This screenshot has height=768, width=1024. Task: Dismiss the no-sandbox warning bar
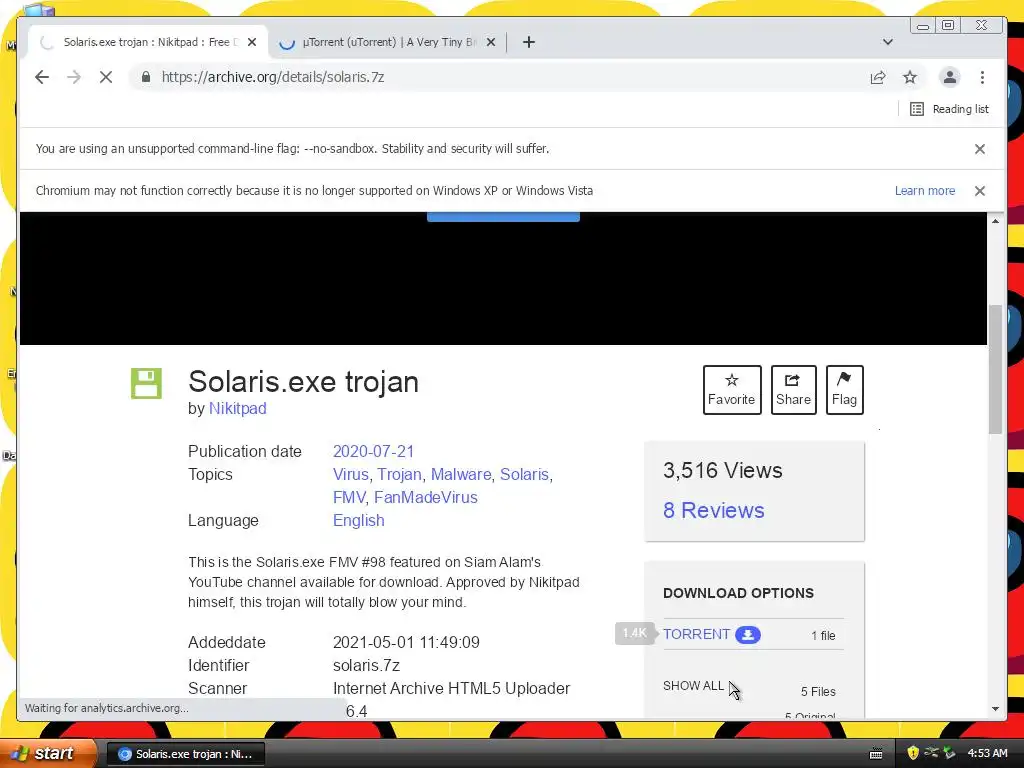[980, 149]
